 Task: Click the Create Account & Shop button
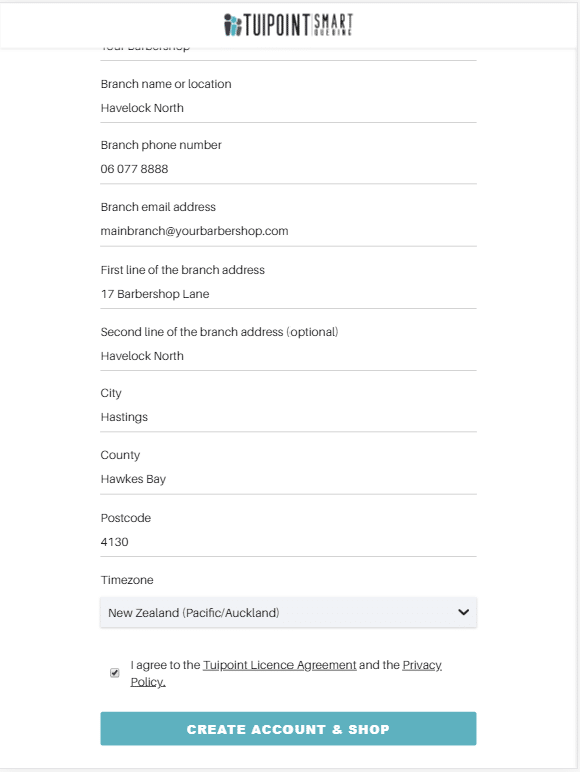pyautogui.click(x=289, y=729)
